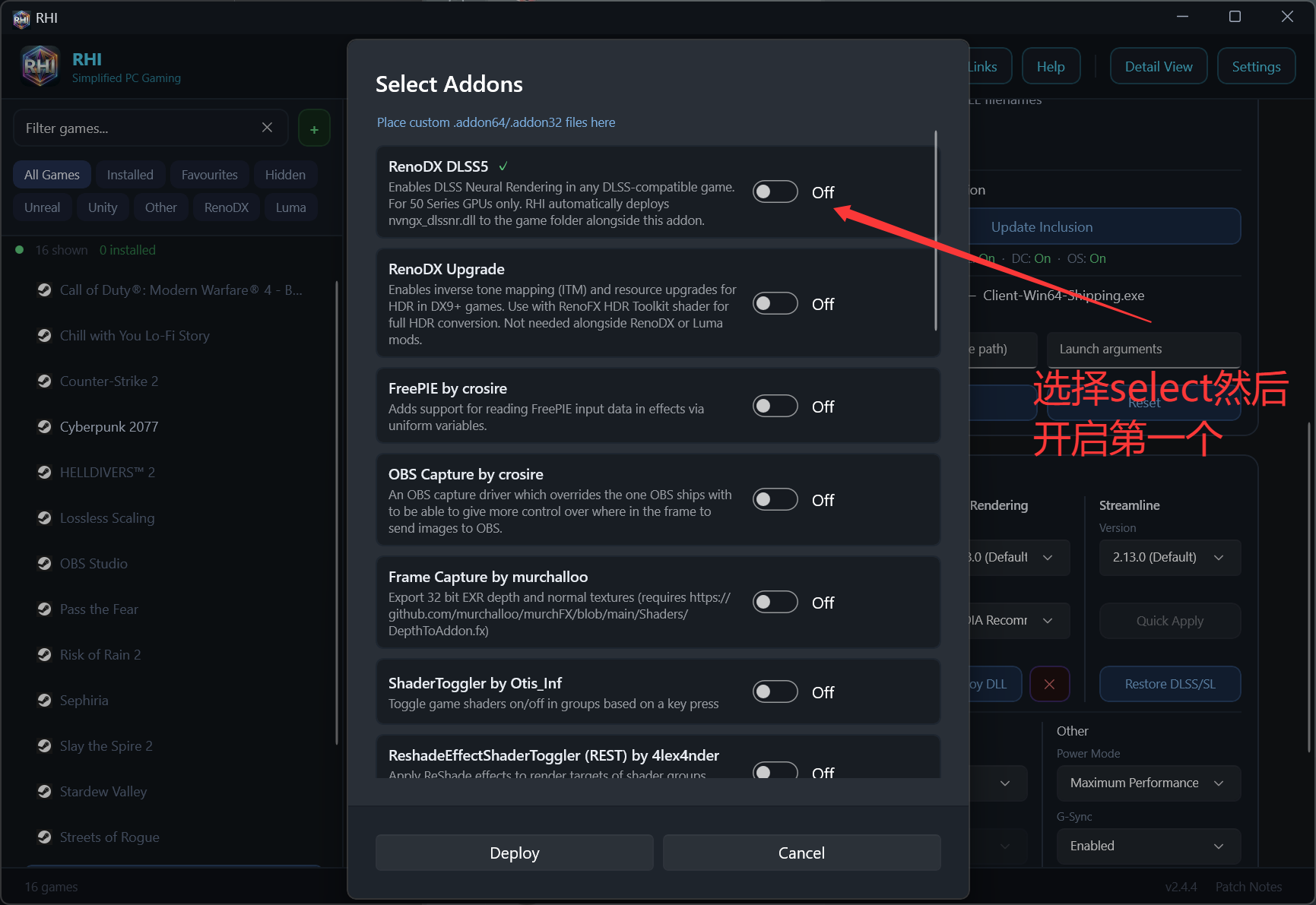The height and width of the screenshot is (905, 1316).
Task: Enable OBS Capture by crosire toggle
Action: (x=775, y=500)
